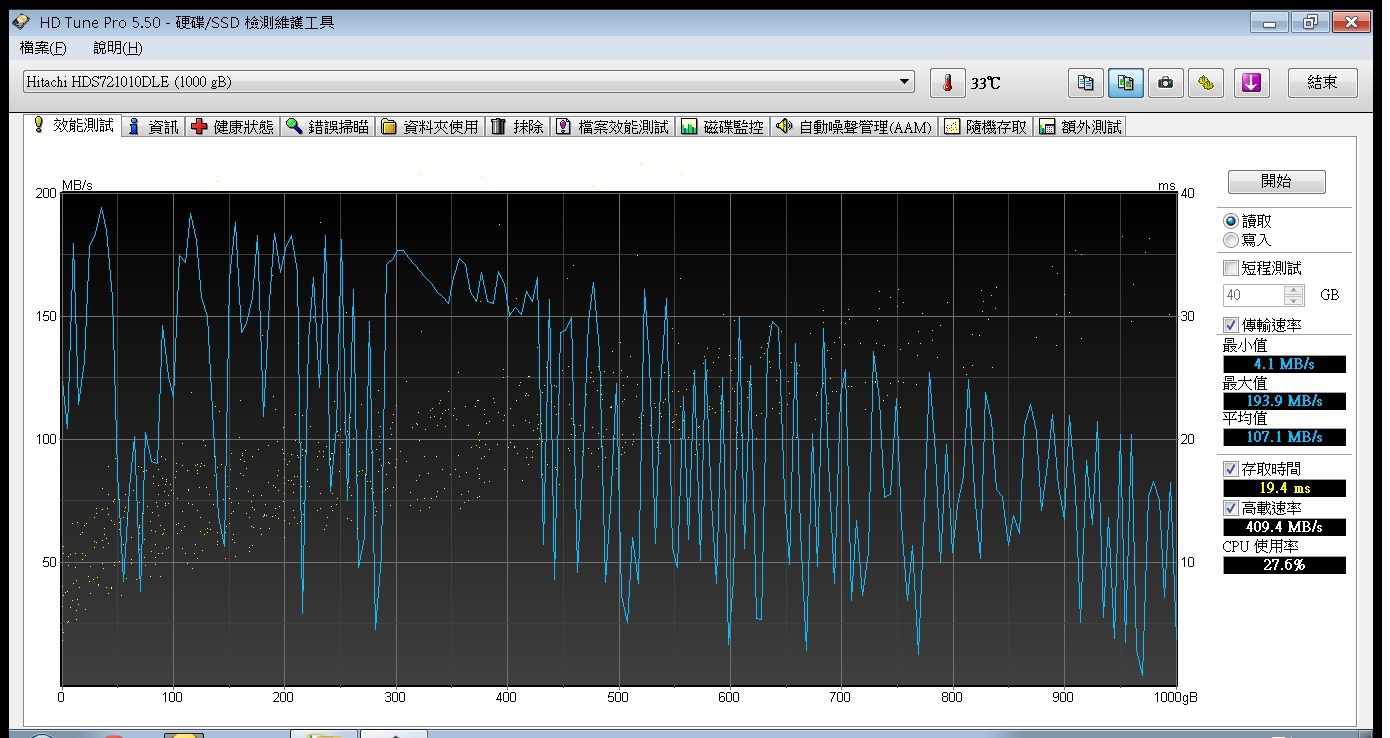Switch to the 資訊 tab
This screenshot has height=738, width=1390.
[x=154, y=127]
